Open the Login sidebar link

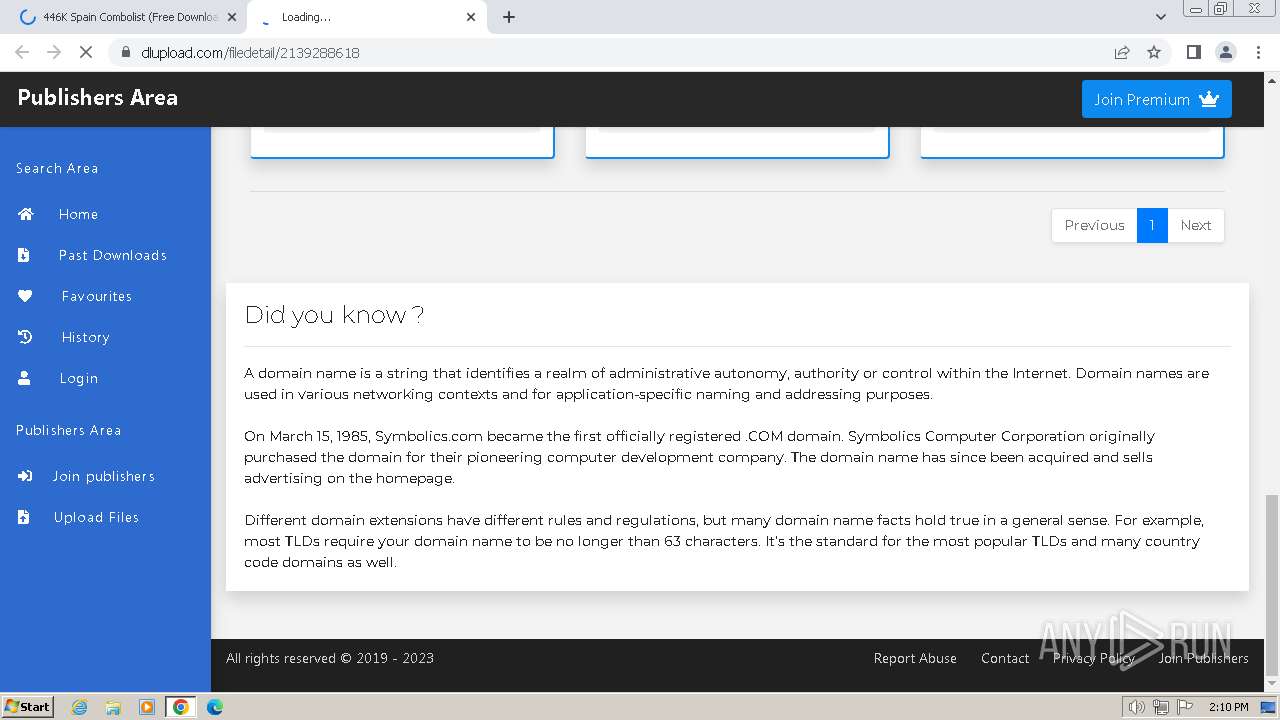pyautogui.click(x=78, y=378)
